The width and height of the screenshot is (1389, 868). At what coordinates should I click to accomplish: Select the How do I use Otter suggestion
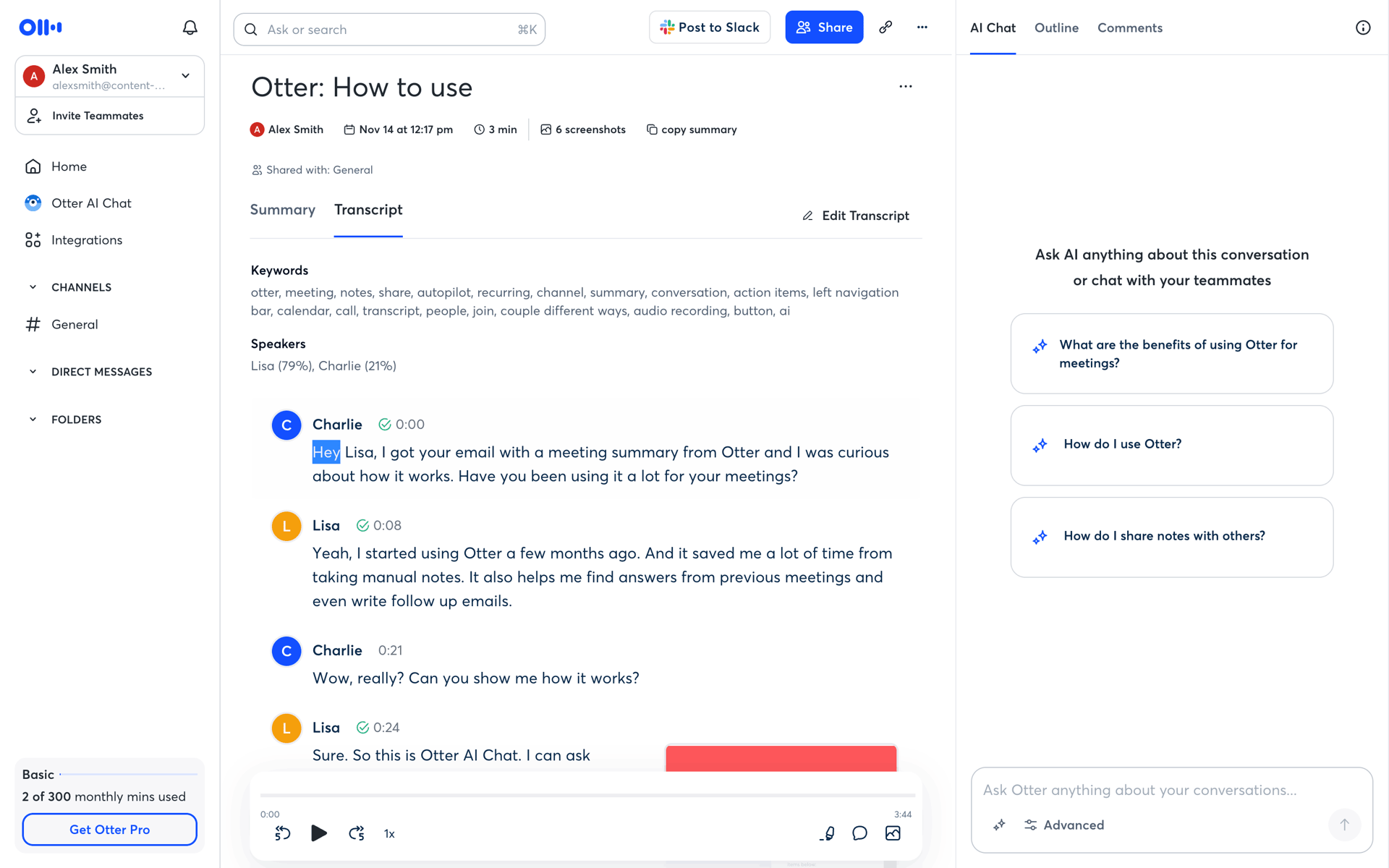click(1172, 445)
